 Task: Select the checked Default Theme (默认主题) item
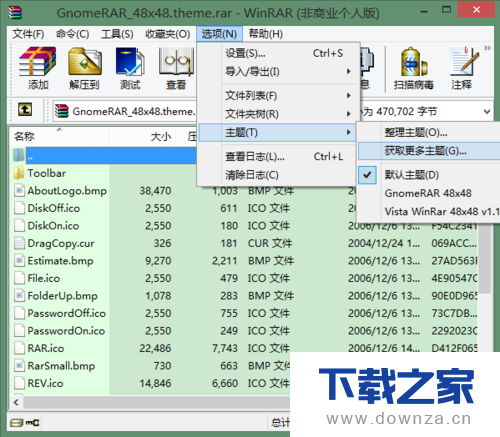point(428,175)
